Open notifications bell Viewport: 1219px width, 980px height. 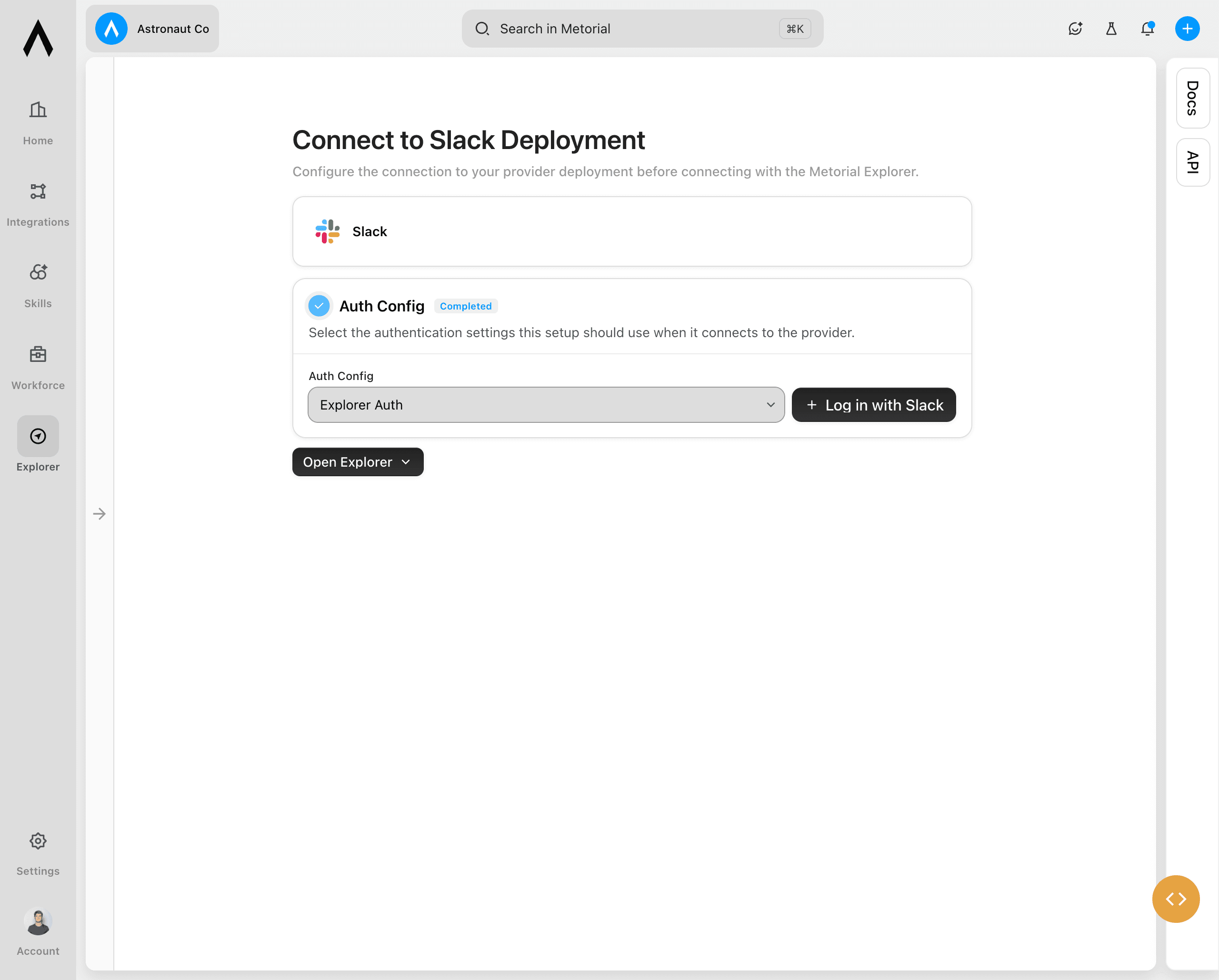(x=1147, y=29)
